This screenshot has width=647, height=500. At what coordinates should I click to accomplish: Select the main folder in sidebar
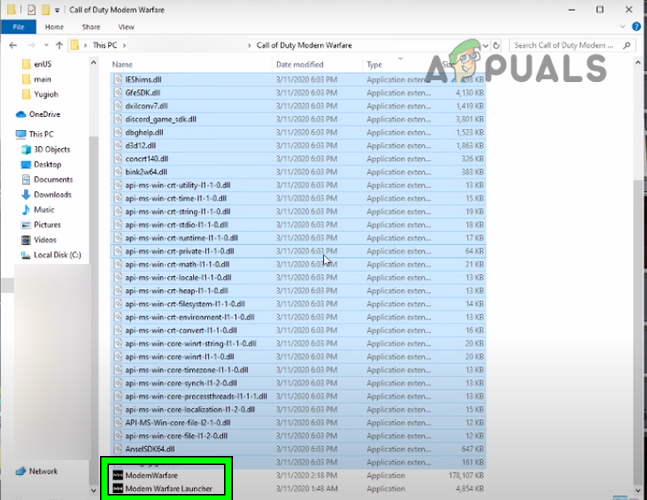43,79
